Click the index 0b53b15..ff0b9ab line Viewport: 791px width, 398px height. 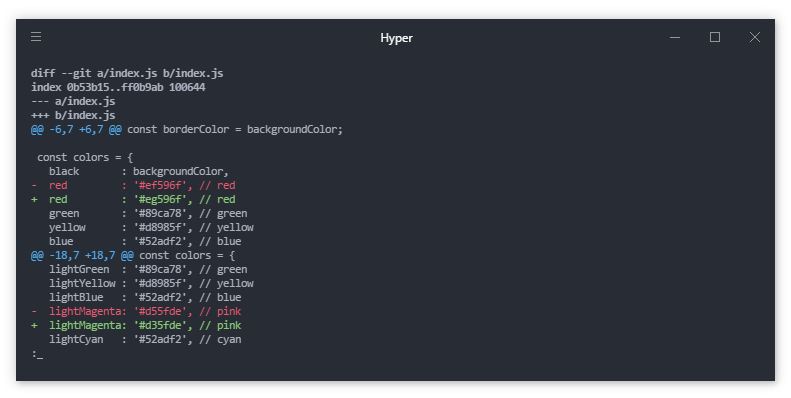pyautogui.click(x=118, y=87)
